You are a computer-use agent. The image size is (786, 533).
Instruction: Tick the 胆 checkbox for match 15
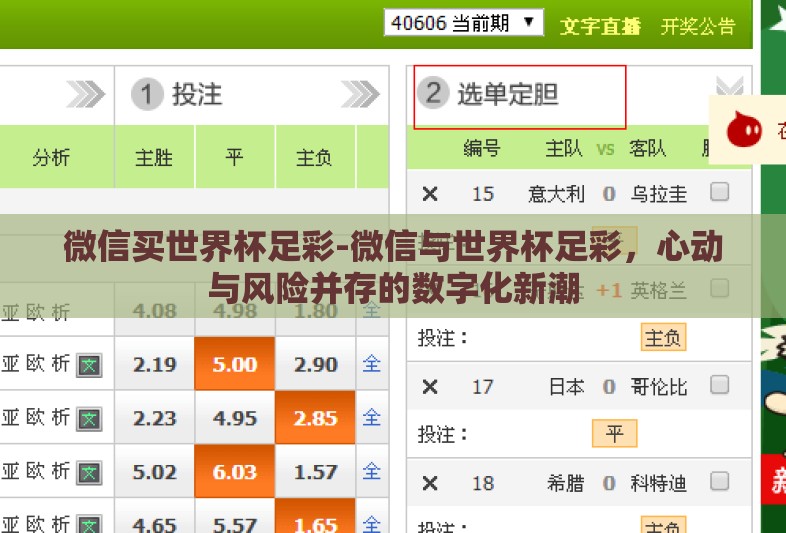click(x=719, y=192)
